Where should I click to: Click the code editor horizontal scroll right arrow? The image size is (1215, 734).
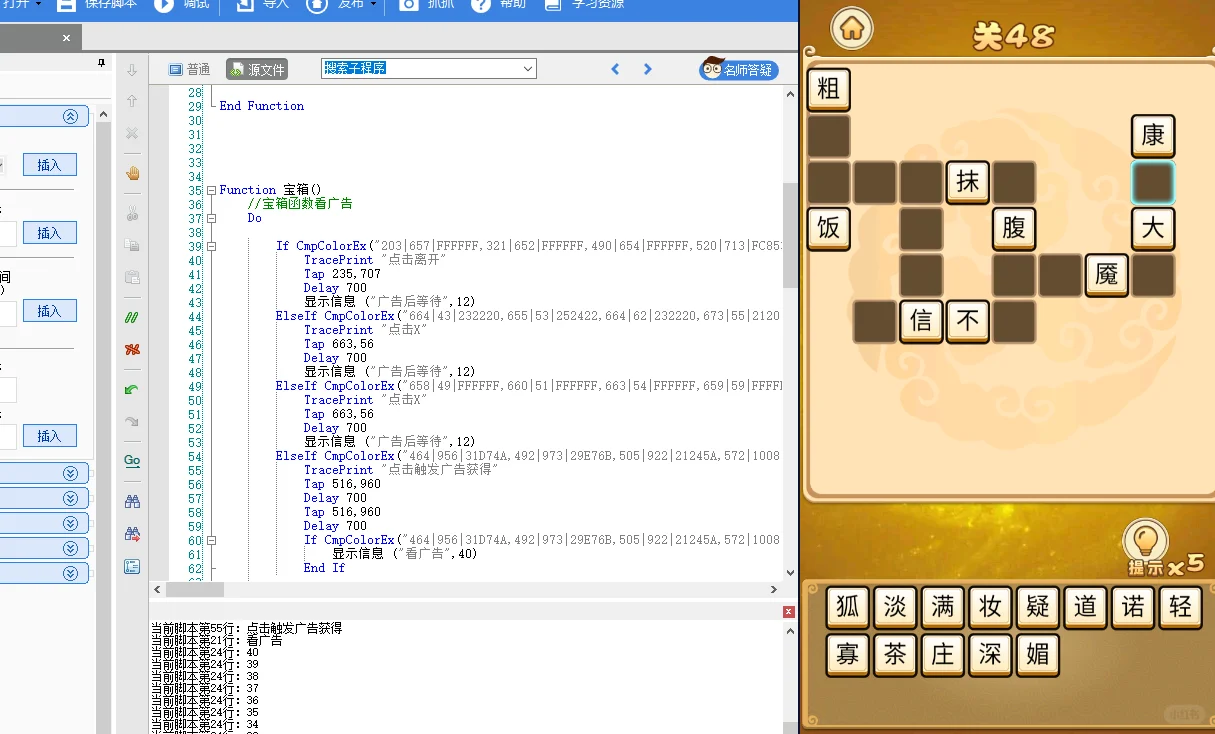pyautogui.click(x=773, y=590)
